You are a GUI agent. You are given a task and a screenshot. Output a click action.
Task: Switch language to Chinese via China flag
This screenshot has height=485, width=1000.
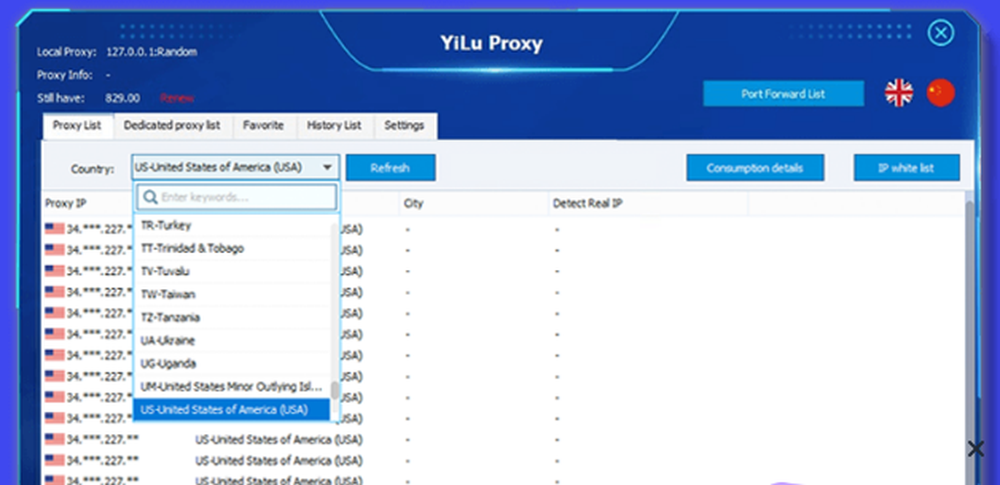pos(941,93)
